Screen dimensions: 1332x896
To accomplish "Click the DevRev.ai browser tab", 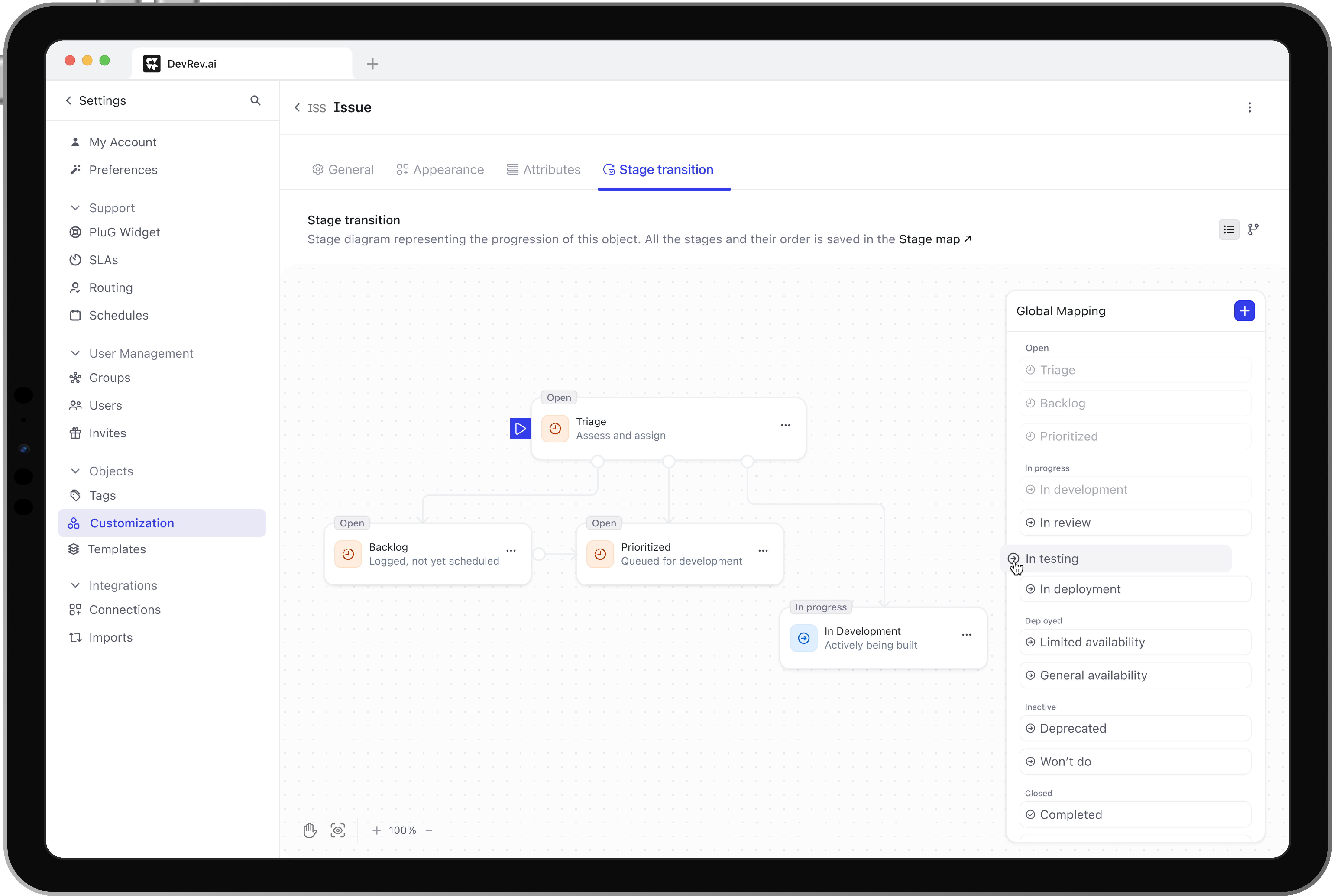I will (242, 63).
